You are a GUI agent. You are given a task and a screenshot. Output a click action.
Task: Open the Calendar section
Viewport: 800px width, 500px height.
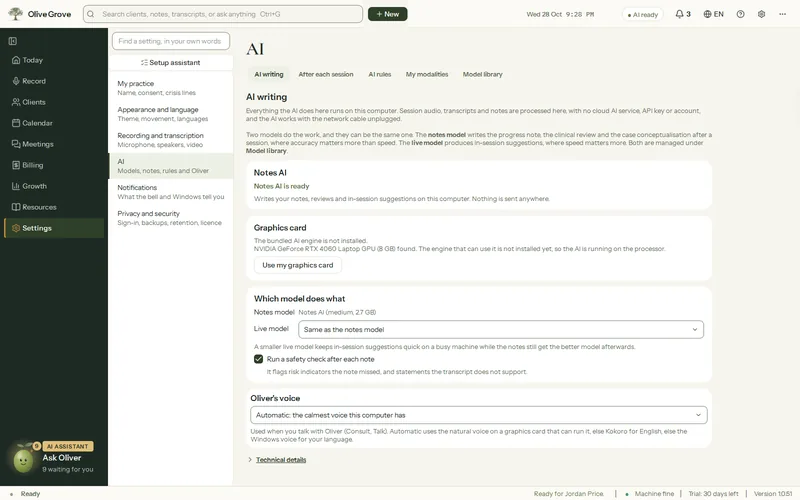point(54,123)
